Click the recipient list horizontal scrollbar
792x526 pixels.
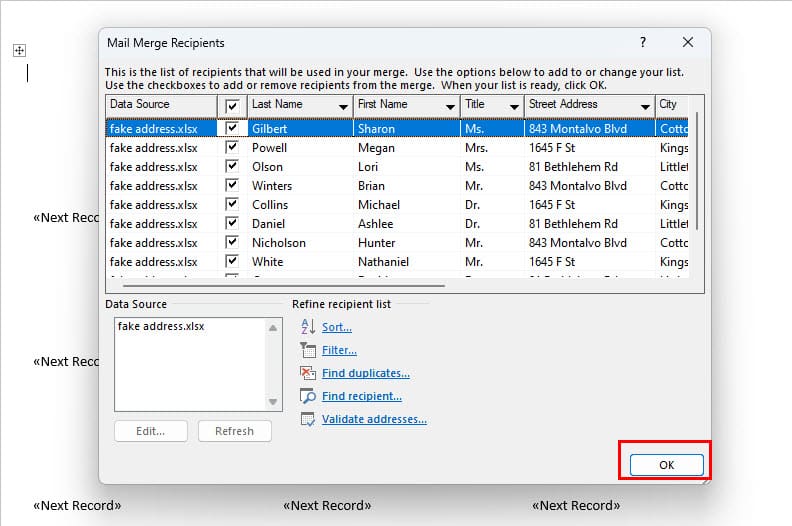tap(284, 285)
